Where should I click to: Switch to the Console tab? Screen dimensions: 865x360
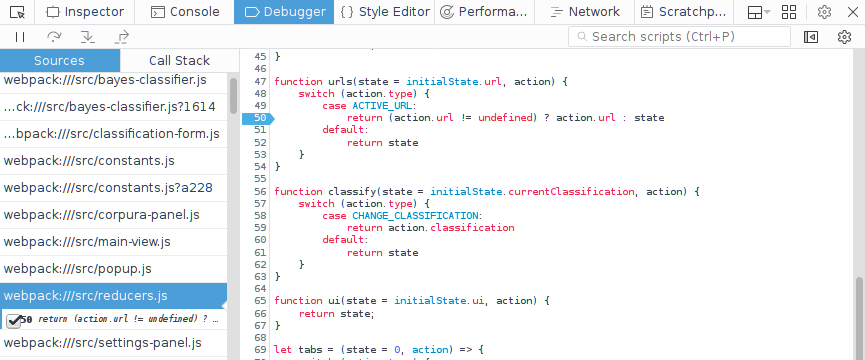184,12
